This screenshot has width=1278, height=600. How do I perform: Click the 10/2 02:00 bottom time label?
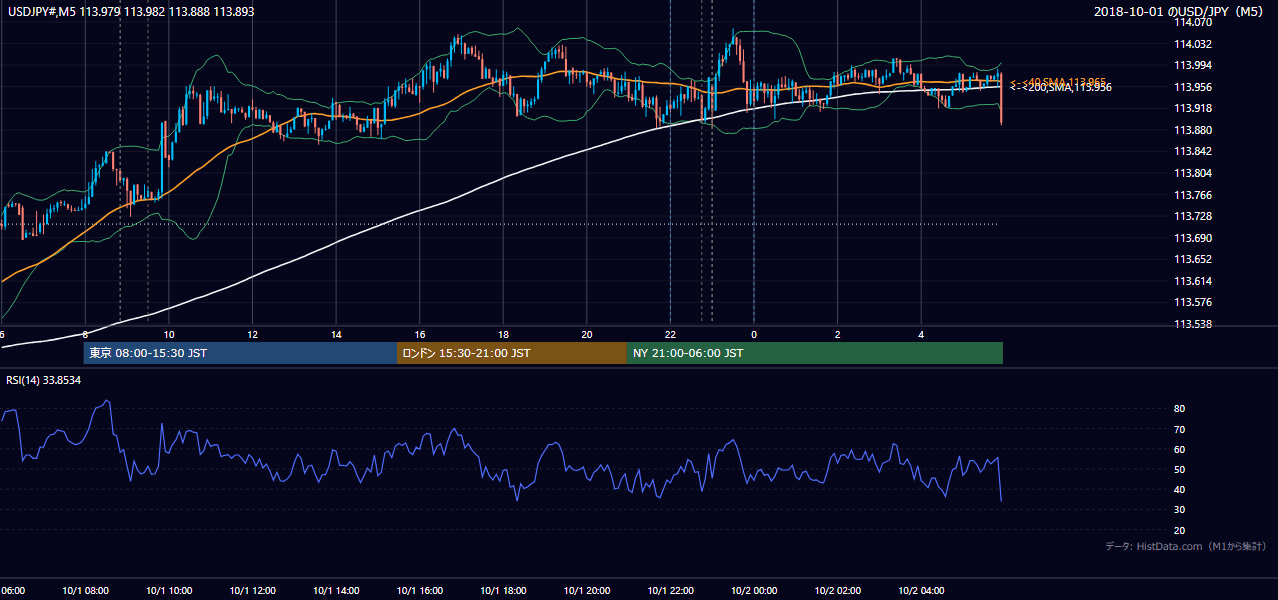(x=838, y=590)
